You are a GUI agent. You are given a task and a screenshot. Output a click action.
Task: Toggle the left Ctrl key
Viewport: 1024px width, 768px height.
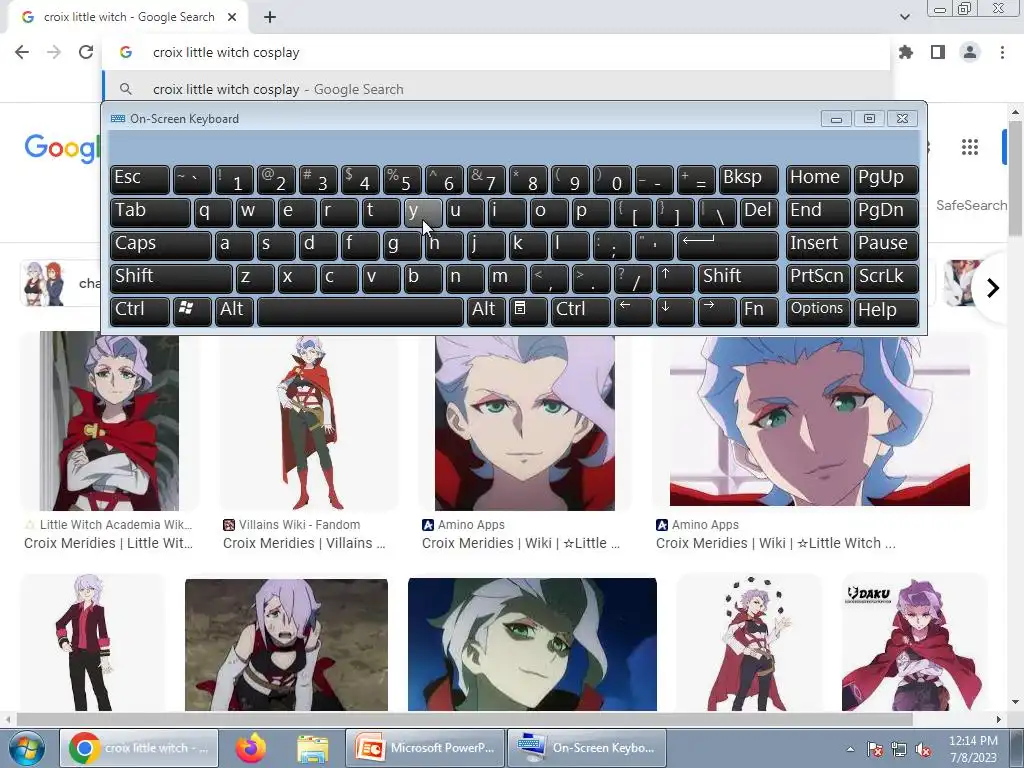tap(140, 311)
